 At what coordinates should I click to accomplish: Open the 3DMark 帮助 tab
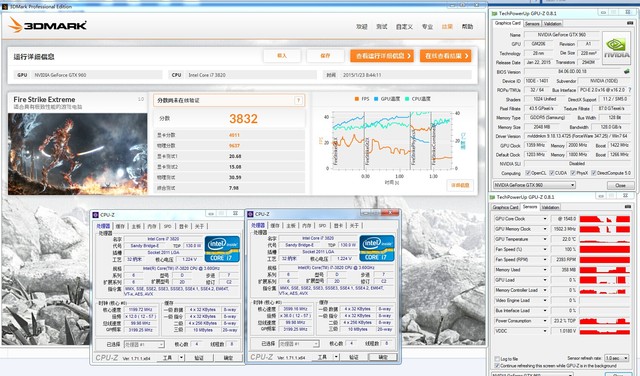467,27
